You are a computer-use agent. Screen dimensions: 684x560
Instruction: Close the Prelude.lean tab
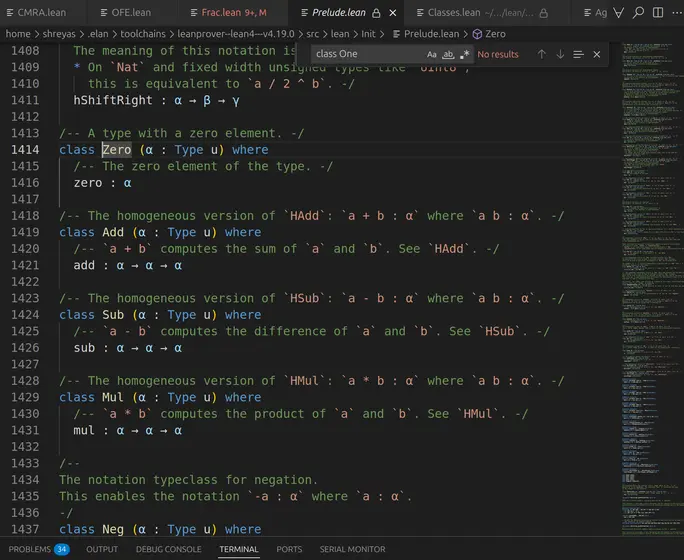(x=393, y=13)
